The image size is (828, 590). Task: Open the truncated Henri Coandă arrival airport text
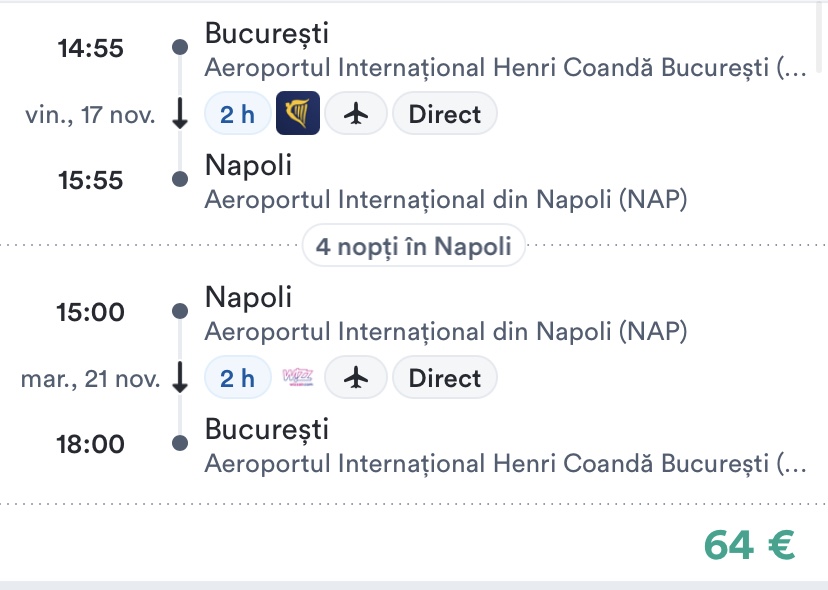(504, 464)
